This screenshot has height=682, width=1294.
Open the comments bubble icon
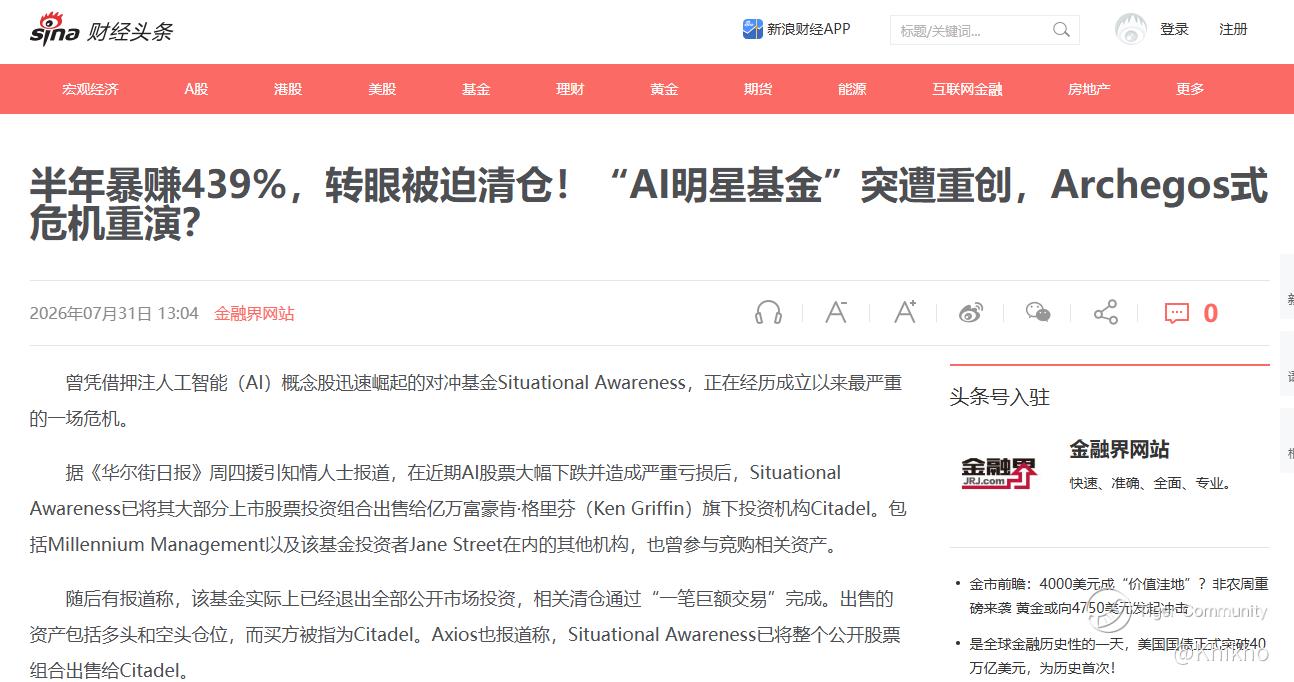coord(1177,314)
